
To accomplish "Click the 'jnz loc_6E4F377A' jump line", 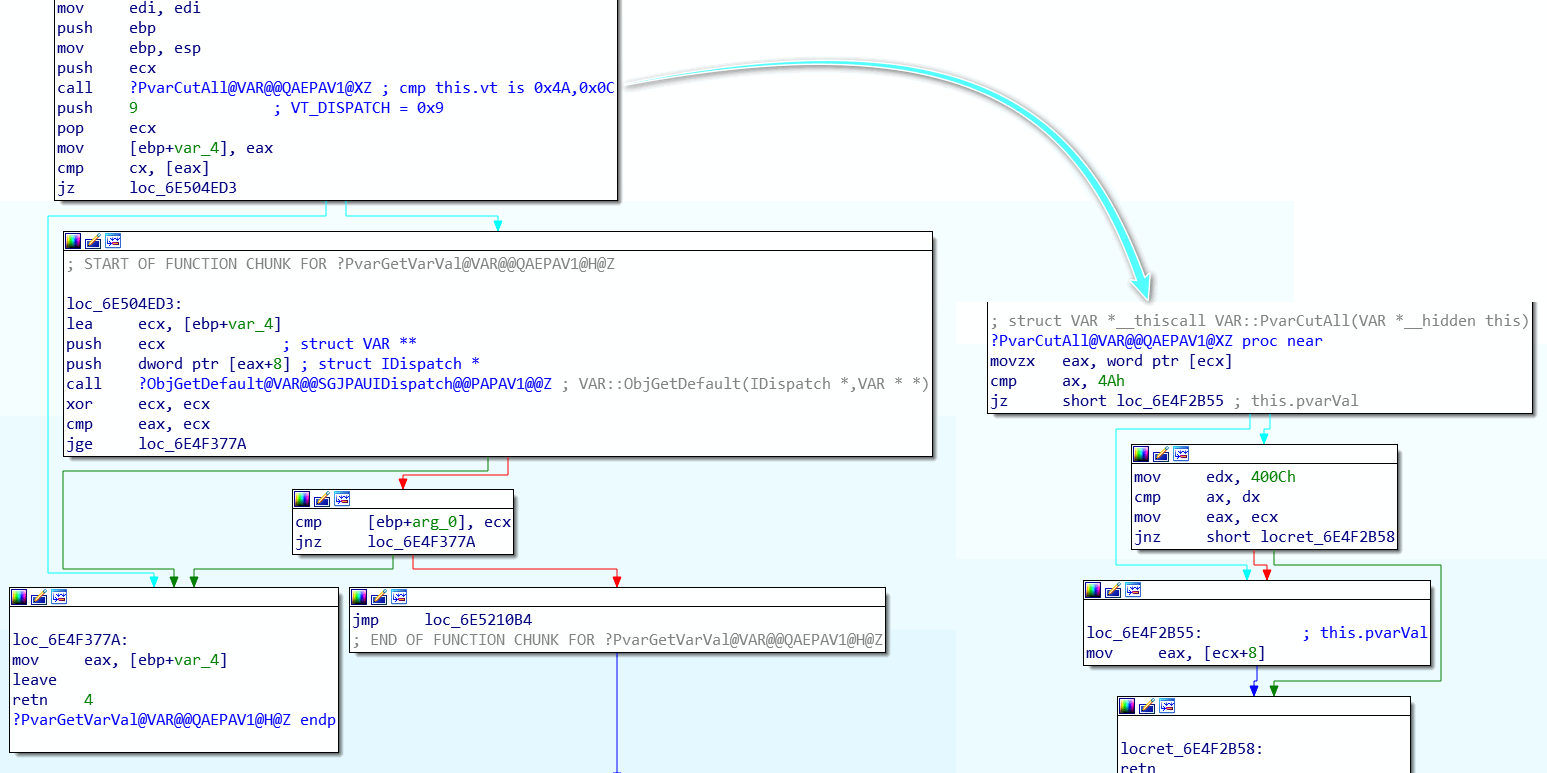I will [385, 542].
